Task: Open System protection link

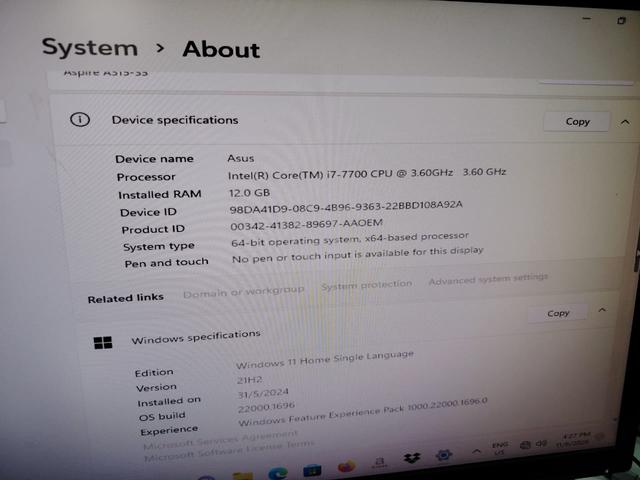Action: pos(366,285)
